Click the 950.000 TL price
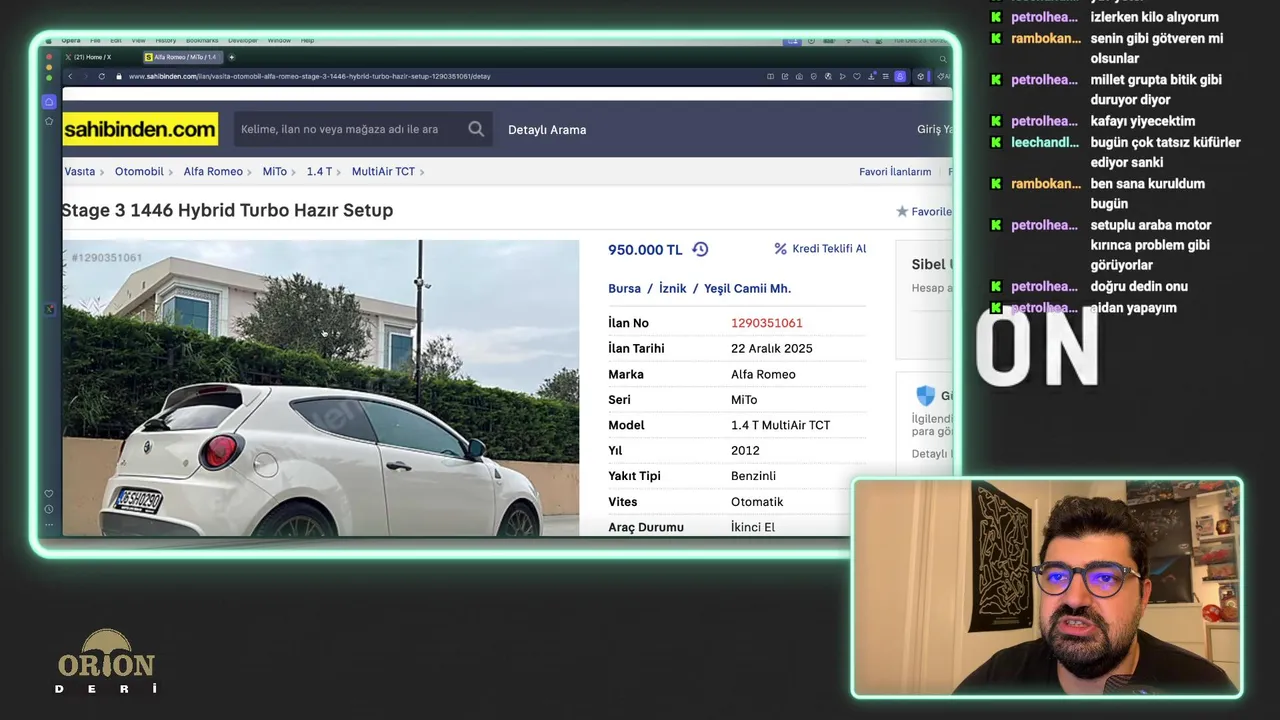The width and height of the screenshot is (1280, 720). (645, 250)
